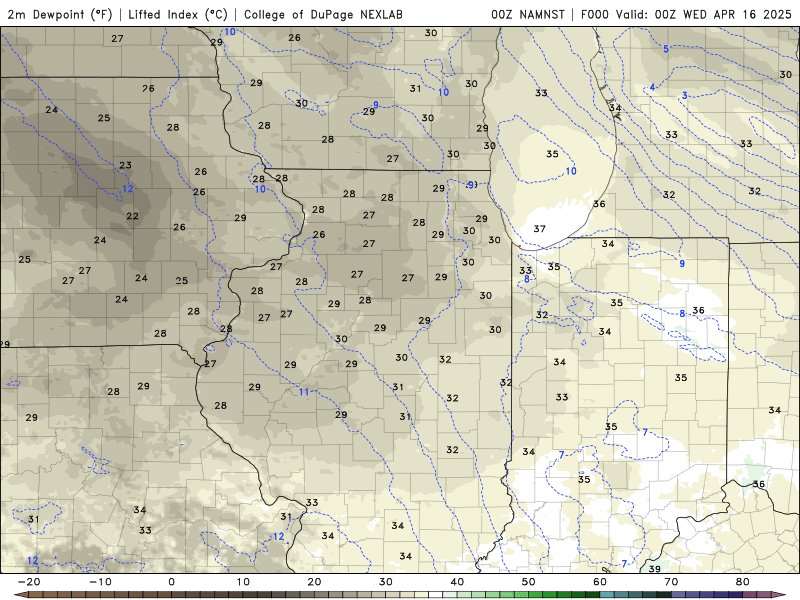Image resolution: width=800 pixels, height=600 pixels.
Task: Click the 'Lifted Index (°C)' title text
Action: click(178, 14)
